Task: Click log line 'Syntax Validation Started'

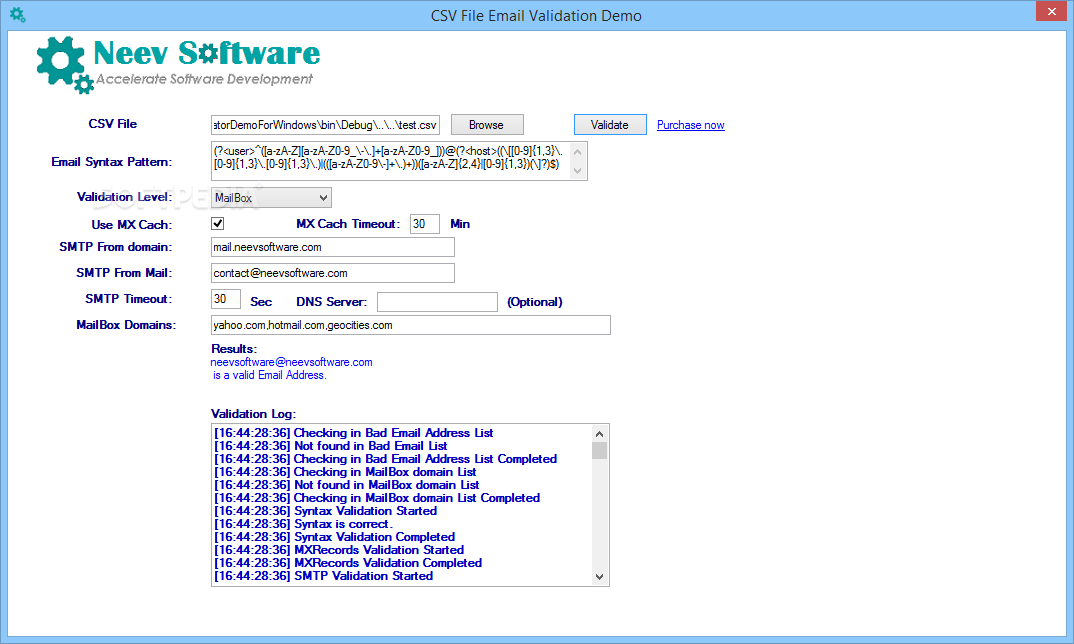Action: 325,511
